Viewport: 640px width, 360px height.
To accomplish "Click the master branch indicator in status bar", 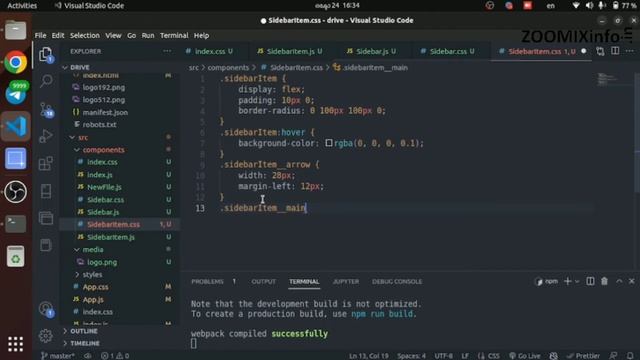I will click(58, 356).
